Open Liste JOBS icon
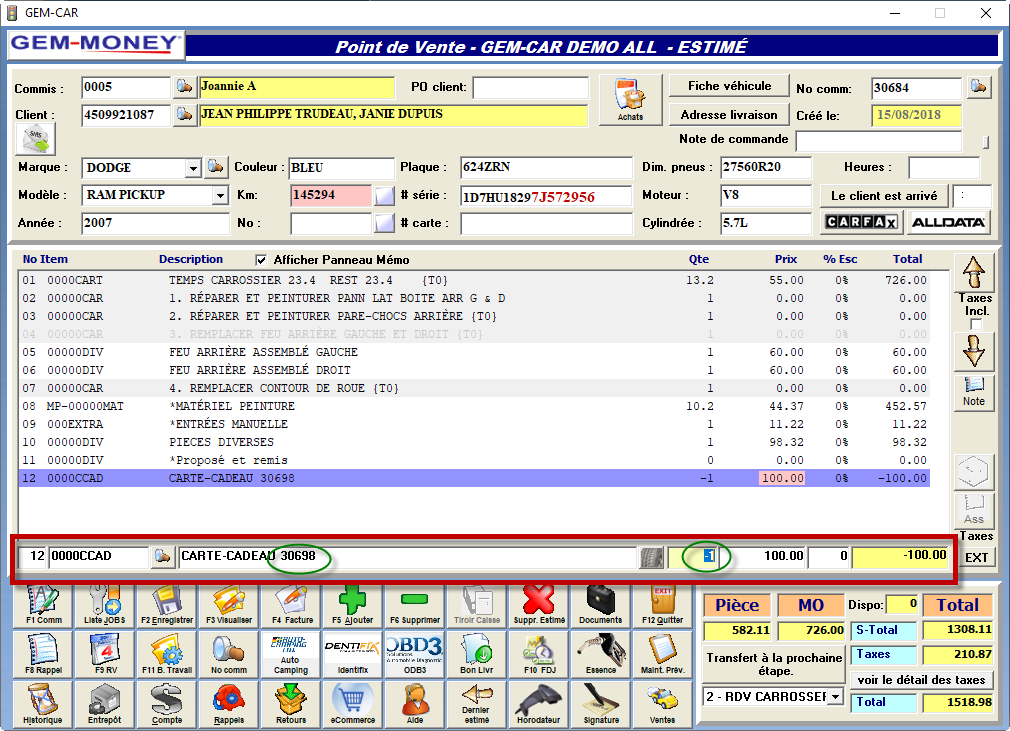Viewport: 1010px width, 731px height. 104,605
